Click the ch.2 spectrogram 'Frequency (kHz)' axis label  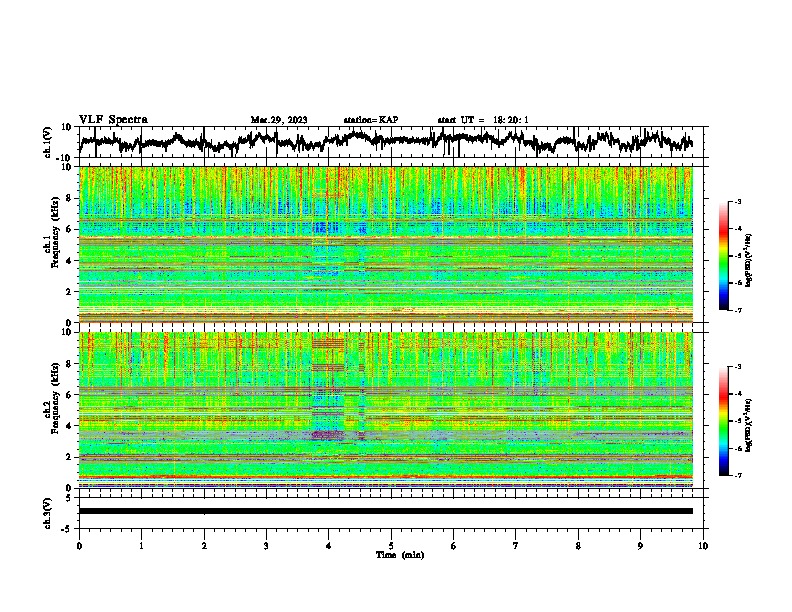tap(56, 398)
